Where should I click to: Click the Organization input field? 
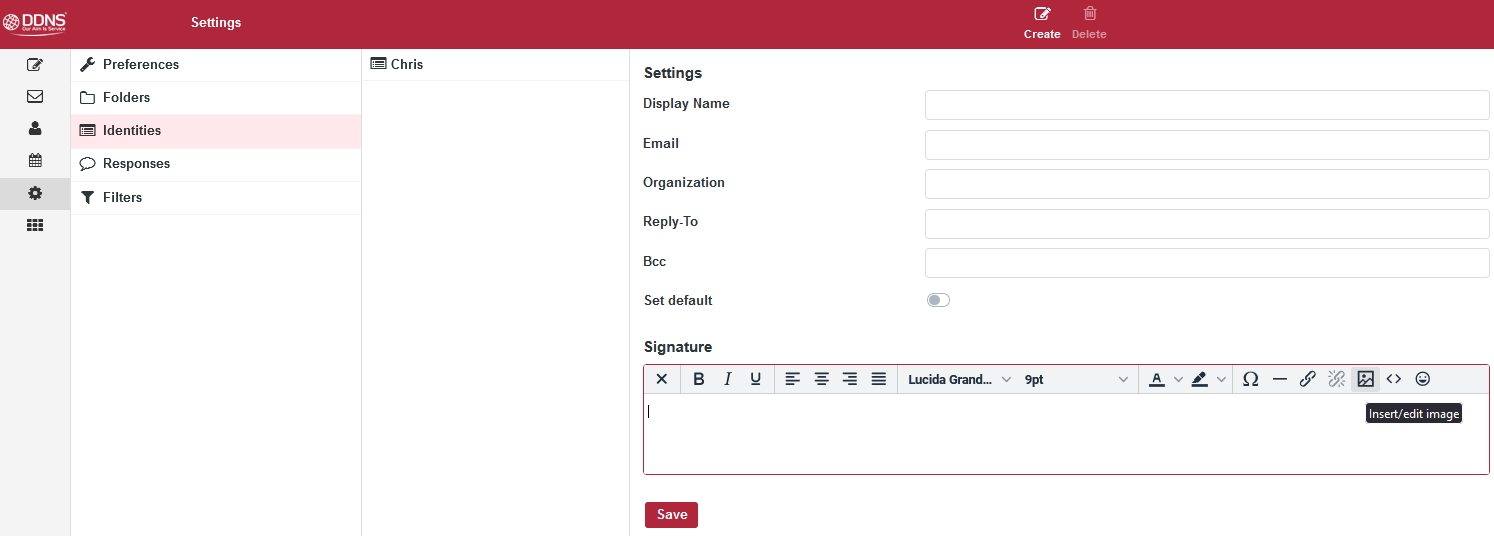1207,184
